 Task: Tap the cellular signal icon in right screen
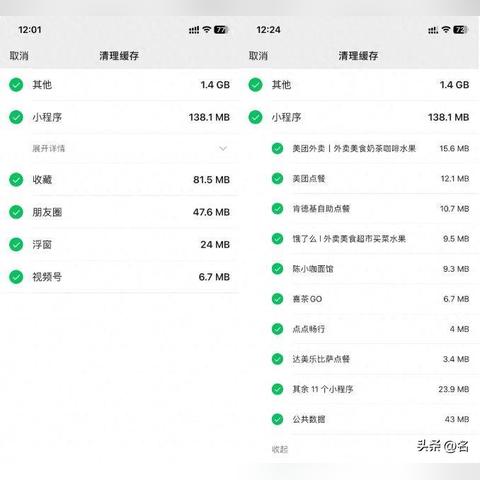(433, 30)
